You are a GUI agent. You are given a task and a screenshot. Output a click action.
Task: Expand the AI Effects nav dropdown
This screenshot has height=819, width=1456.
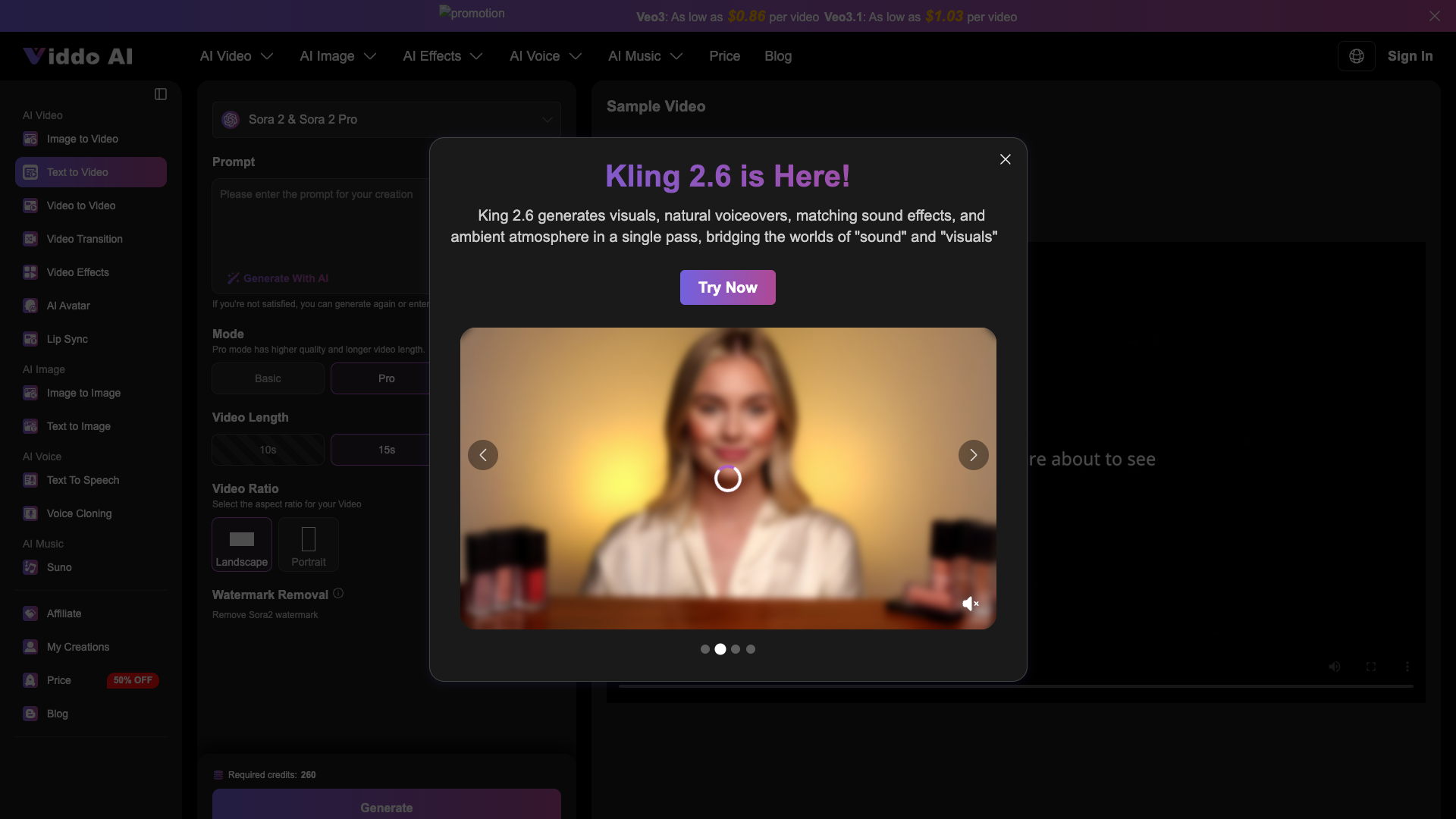(443, 56)
